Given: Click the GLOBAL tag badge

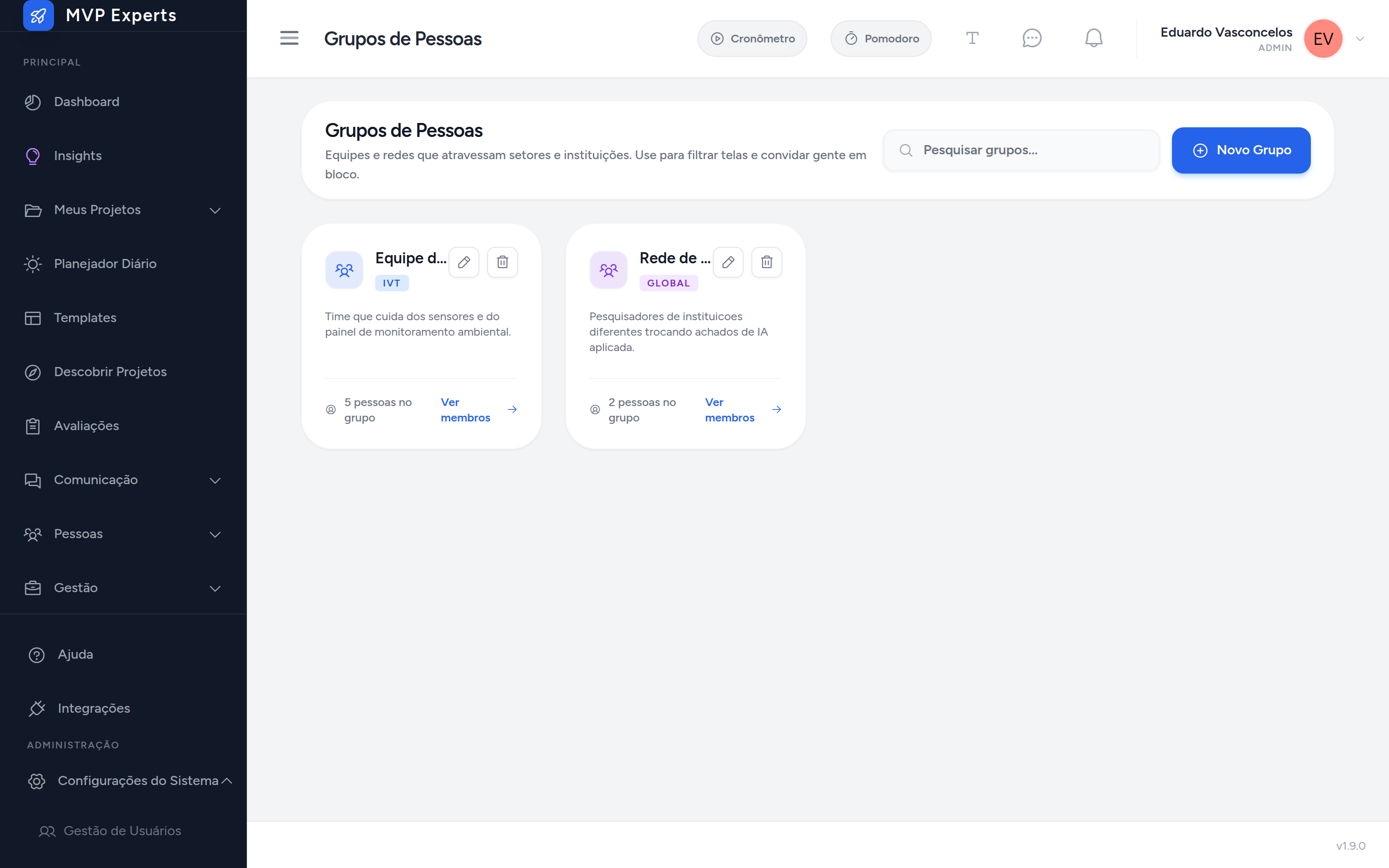Looking at the screenshot, I should click(x=668, y=283).
